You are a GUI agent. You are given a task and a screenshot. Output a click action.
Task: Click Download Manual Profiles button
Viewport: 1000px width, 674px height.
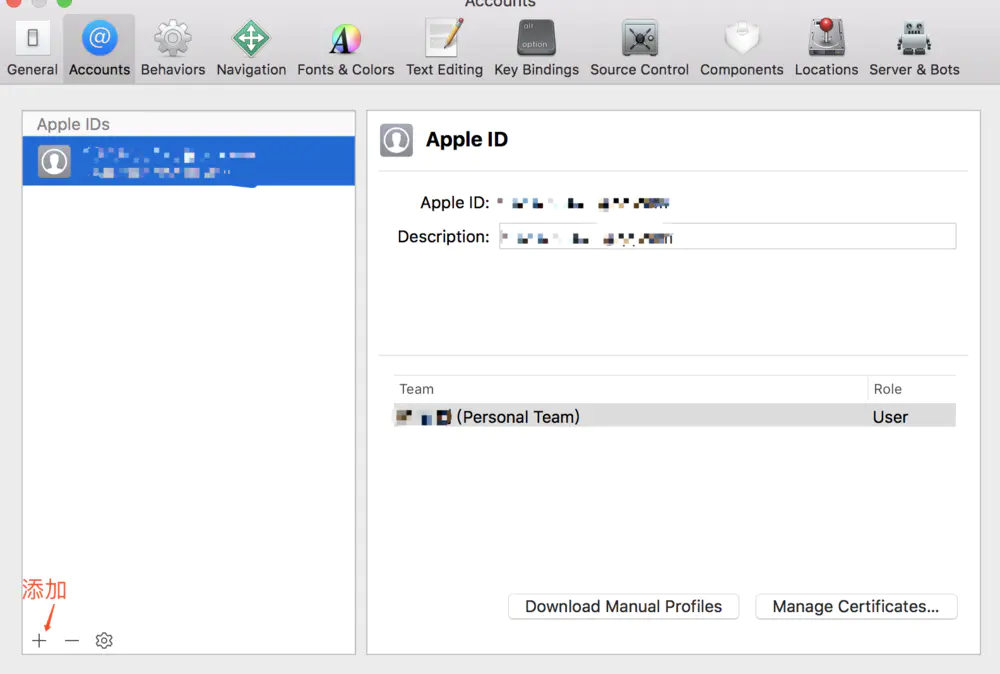[x=623, y=606]
